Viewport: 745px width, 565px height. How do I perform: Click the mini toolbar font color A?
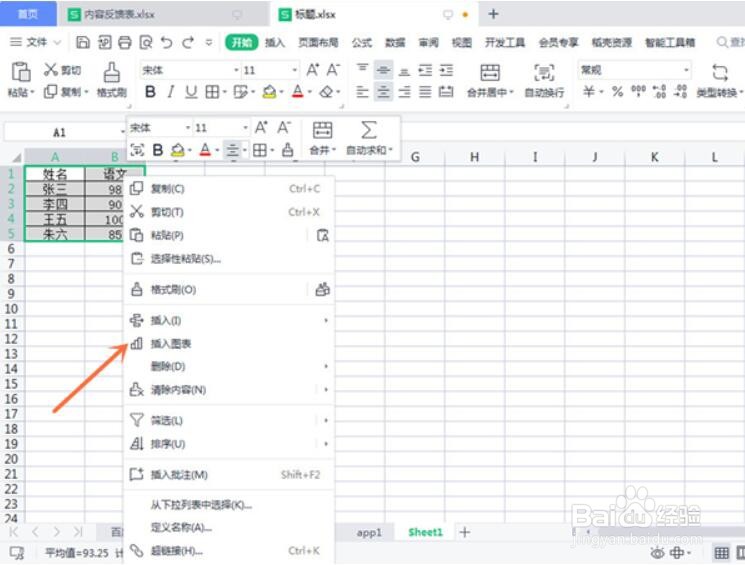click(205, 150)
